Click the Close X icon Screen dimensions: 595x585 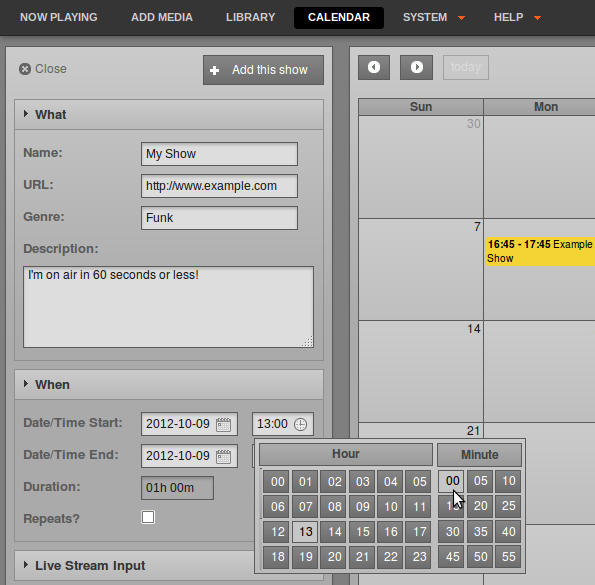[25, 69]
